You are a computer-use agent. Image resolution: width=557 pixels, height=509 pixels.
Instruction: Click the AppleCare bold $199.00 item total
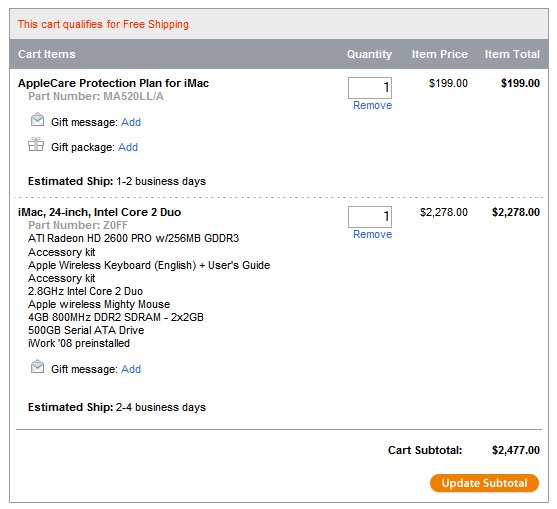(520, 83)
